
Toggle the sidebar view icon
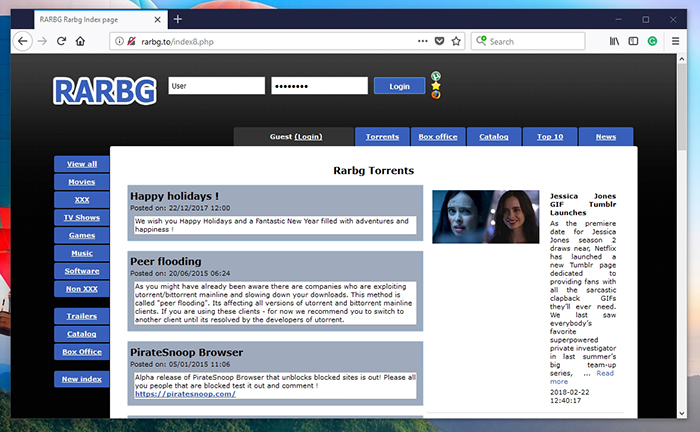point(634,41)
